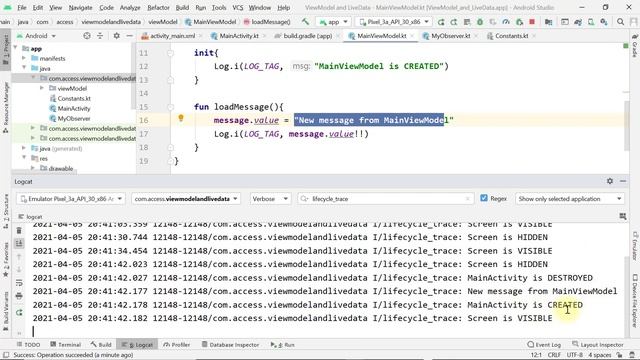
Task: Toggle the Structure side tool window
Action: (6, 211)
